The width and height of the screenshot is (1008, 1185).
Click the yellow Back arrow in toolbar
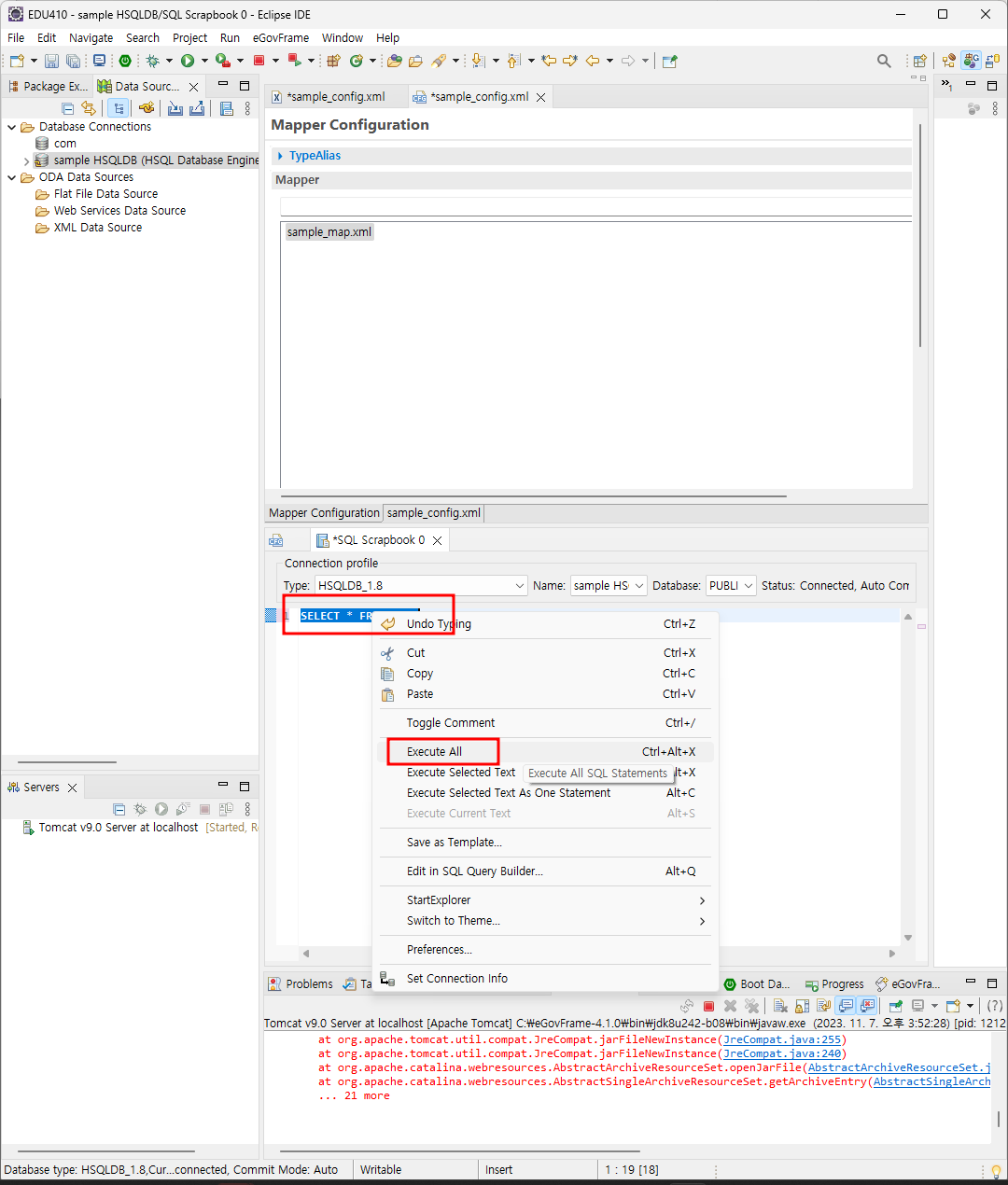[x=592, y=61]
